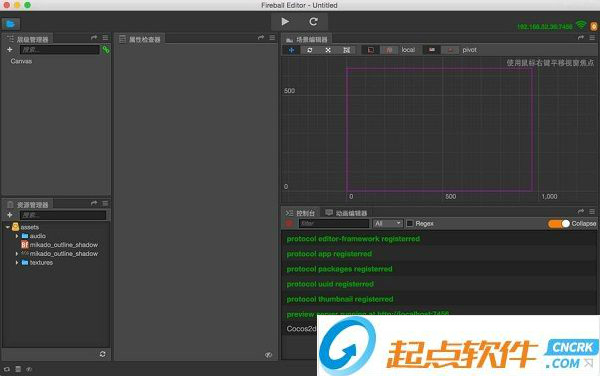Viewport: 600px width, 376px height.
Task: Pop out the scene editor panel via arrow
Action: coord(581,37)
